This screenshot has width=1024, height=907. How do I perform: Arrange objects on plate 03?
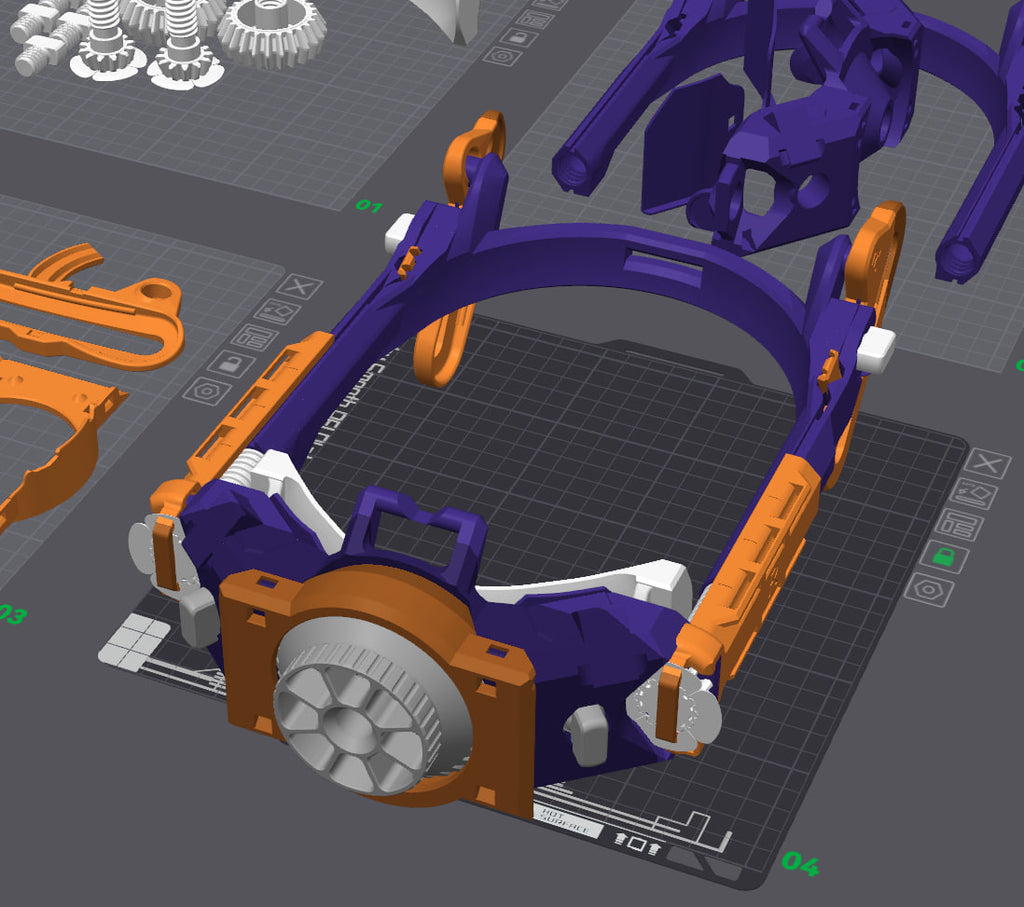click(255, 338)
